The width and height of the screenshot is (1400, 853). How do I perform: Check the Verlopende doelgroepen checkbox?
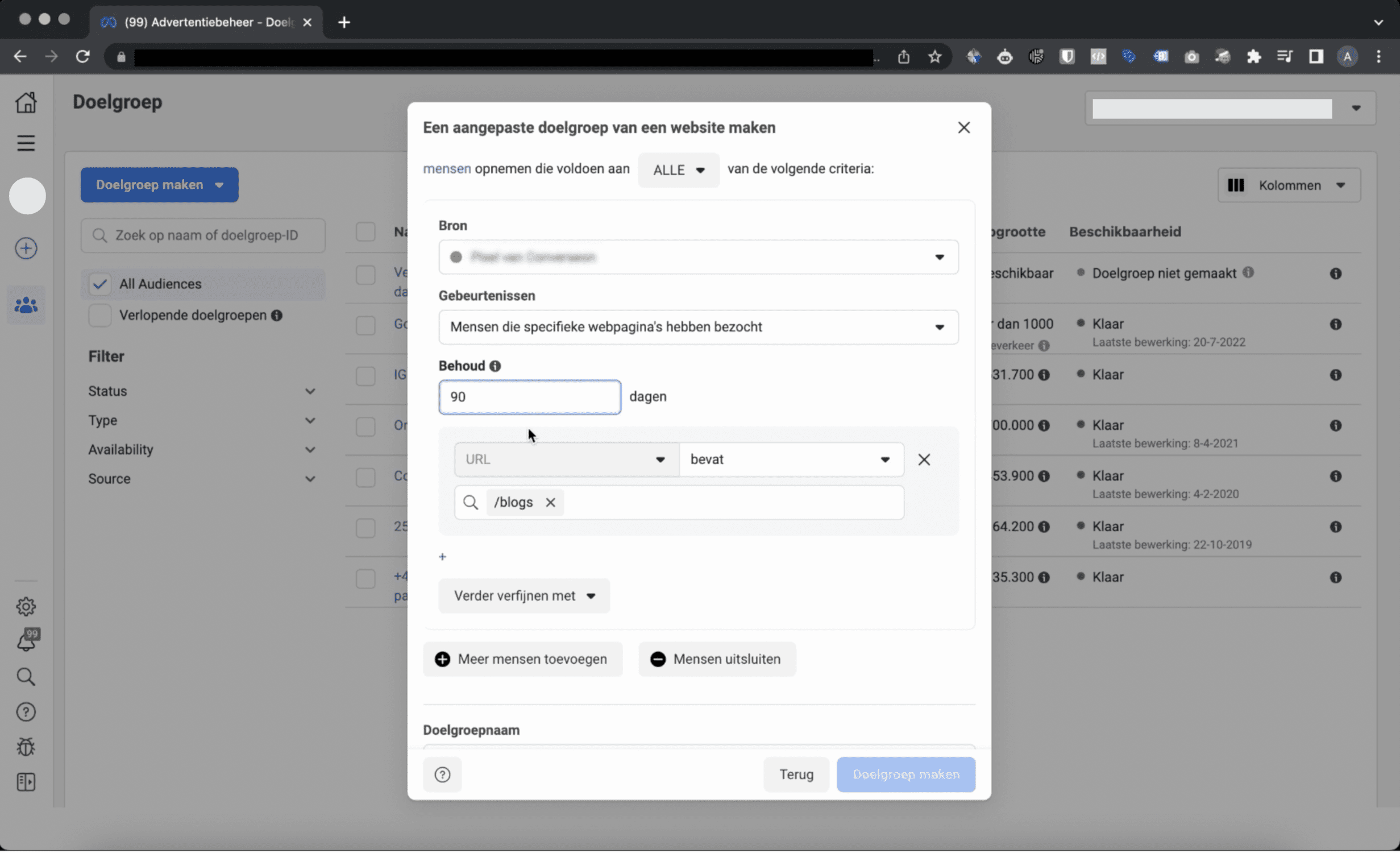[100, 315]
